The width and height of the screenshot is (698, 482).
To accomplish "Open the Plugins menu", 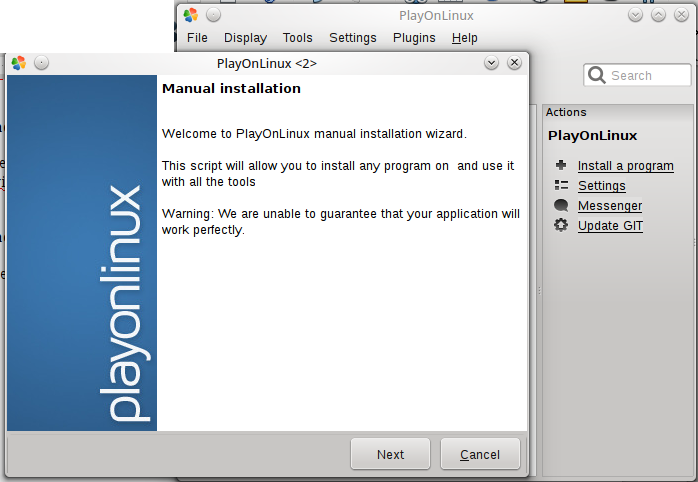I will 414,38.
